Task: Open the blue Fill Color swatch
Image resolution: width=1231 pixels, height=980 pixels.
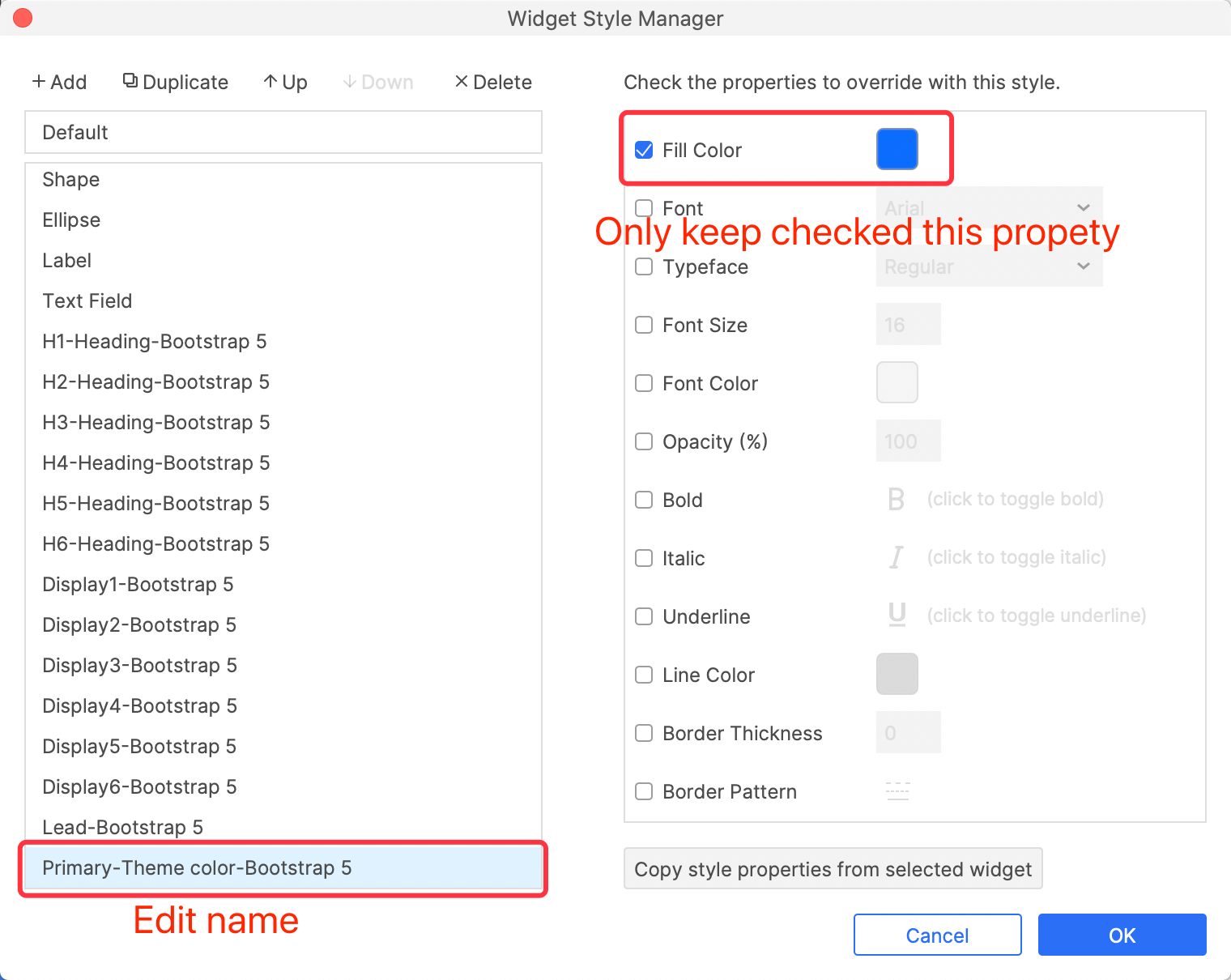Action: [897, 149]
